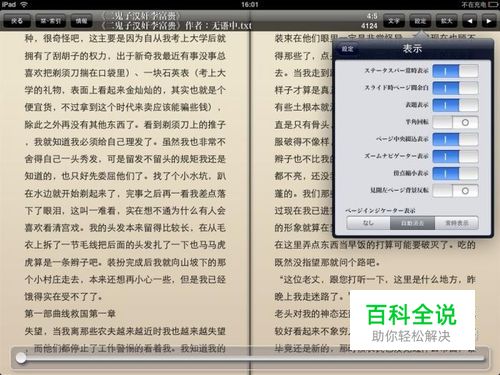This screenshot has height=375, width=500.
Task: Click the 表示 popover title
Action: [x=412, y=49]
